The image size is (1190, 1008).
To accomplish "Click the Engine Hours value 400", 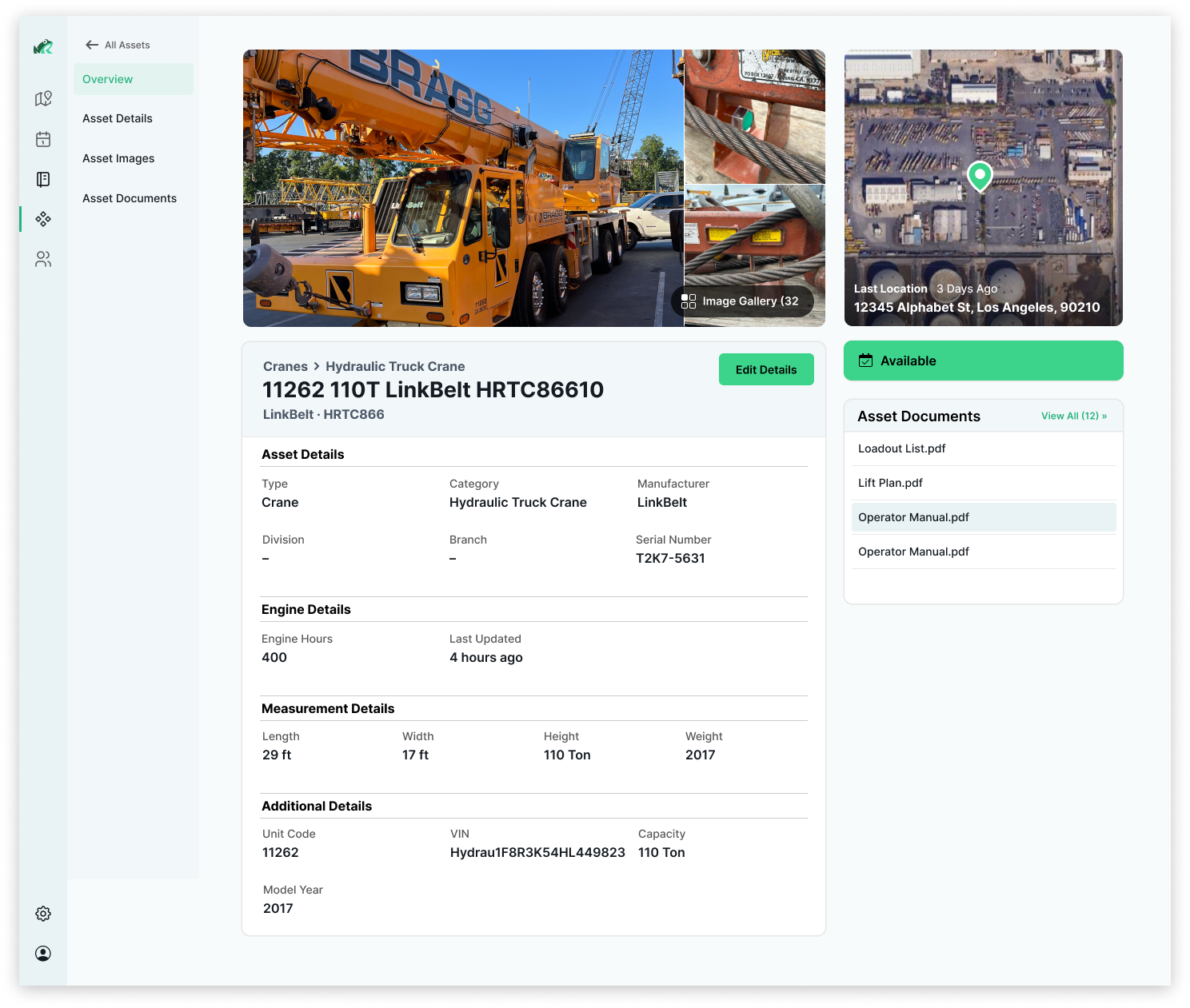I will click(x=274, y=657).
